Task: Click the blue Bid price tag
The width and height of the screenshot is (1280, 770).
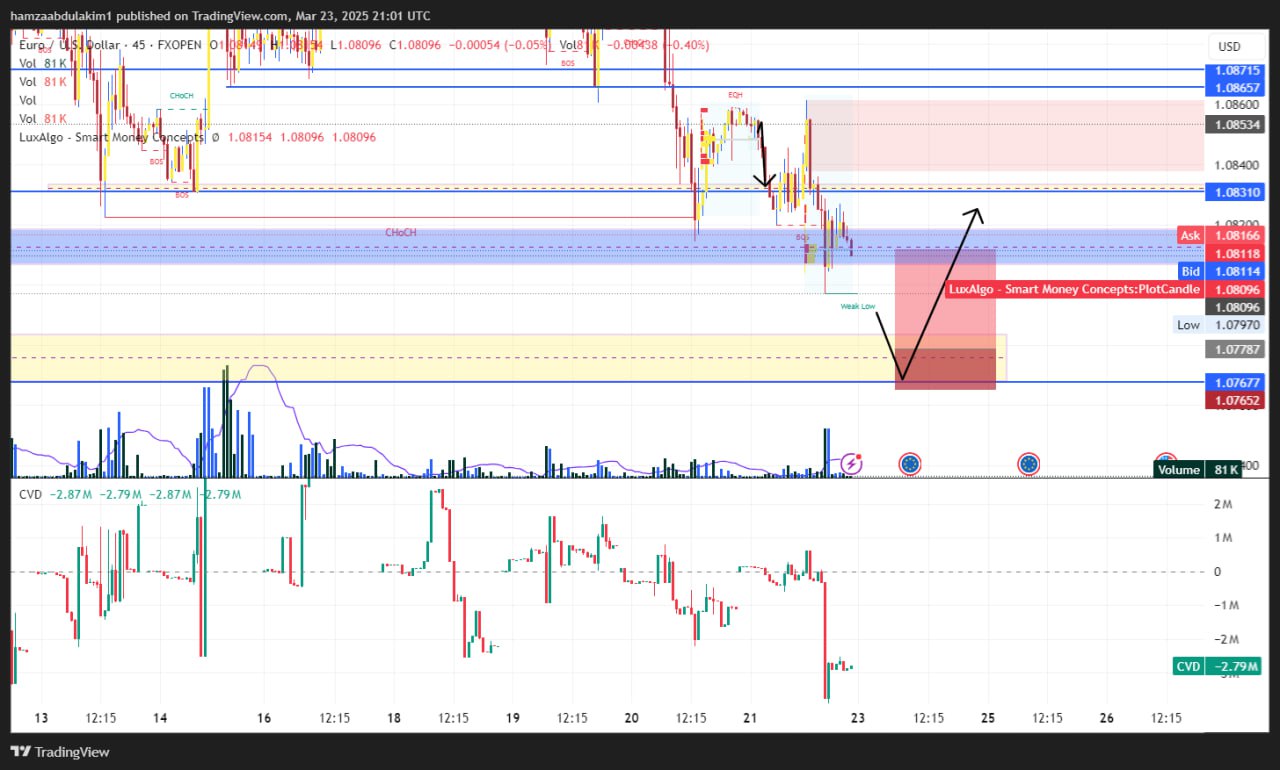Action: pos(1190,271)
